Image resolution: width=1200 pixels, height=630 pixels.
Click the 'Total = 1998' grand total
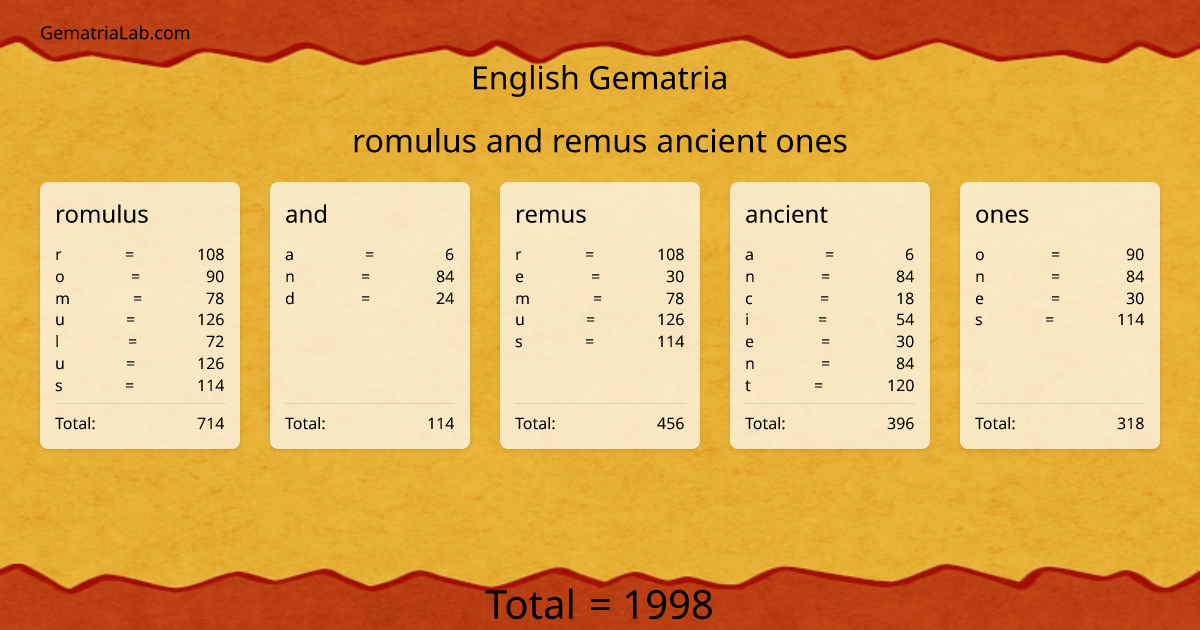point(600,605)
